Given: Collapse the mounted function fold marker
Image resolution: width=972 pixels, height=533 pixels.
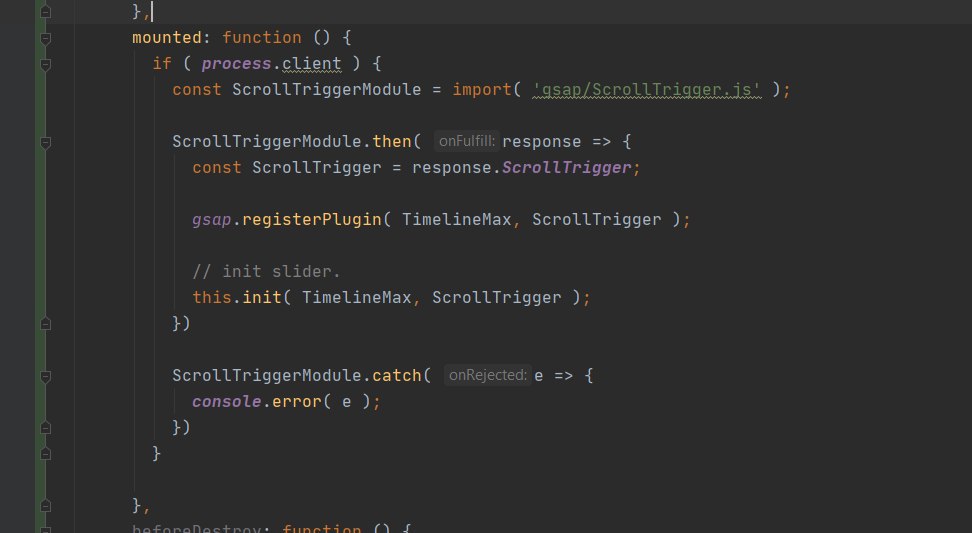Looking at the screenshot, I should (x=45, y=38).
